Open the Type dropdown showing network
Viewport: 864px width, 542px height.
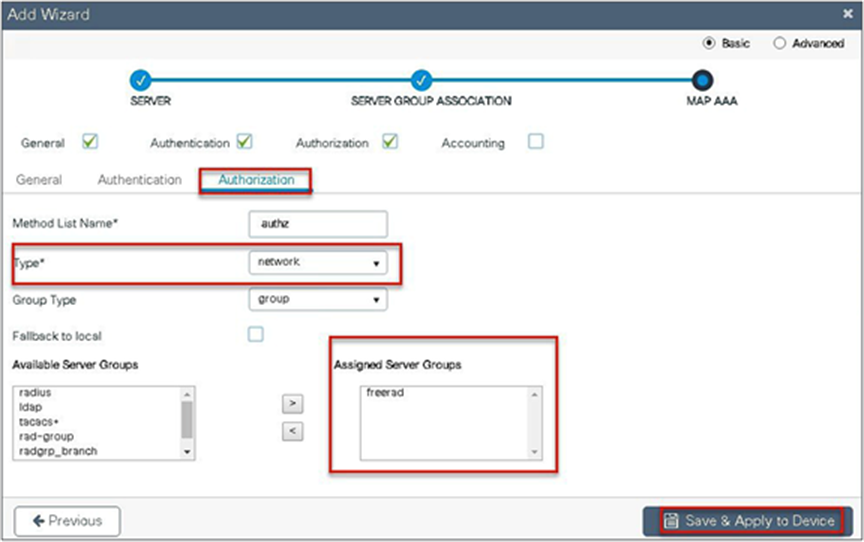pyautogui.click(x=318, y=262)
